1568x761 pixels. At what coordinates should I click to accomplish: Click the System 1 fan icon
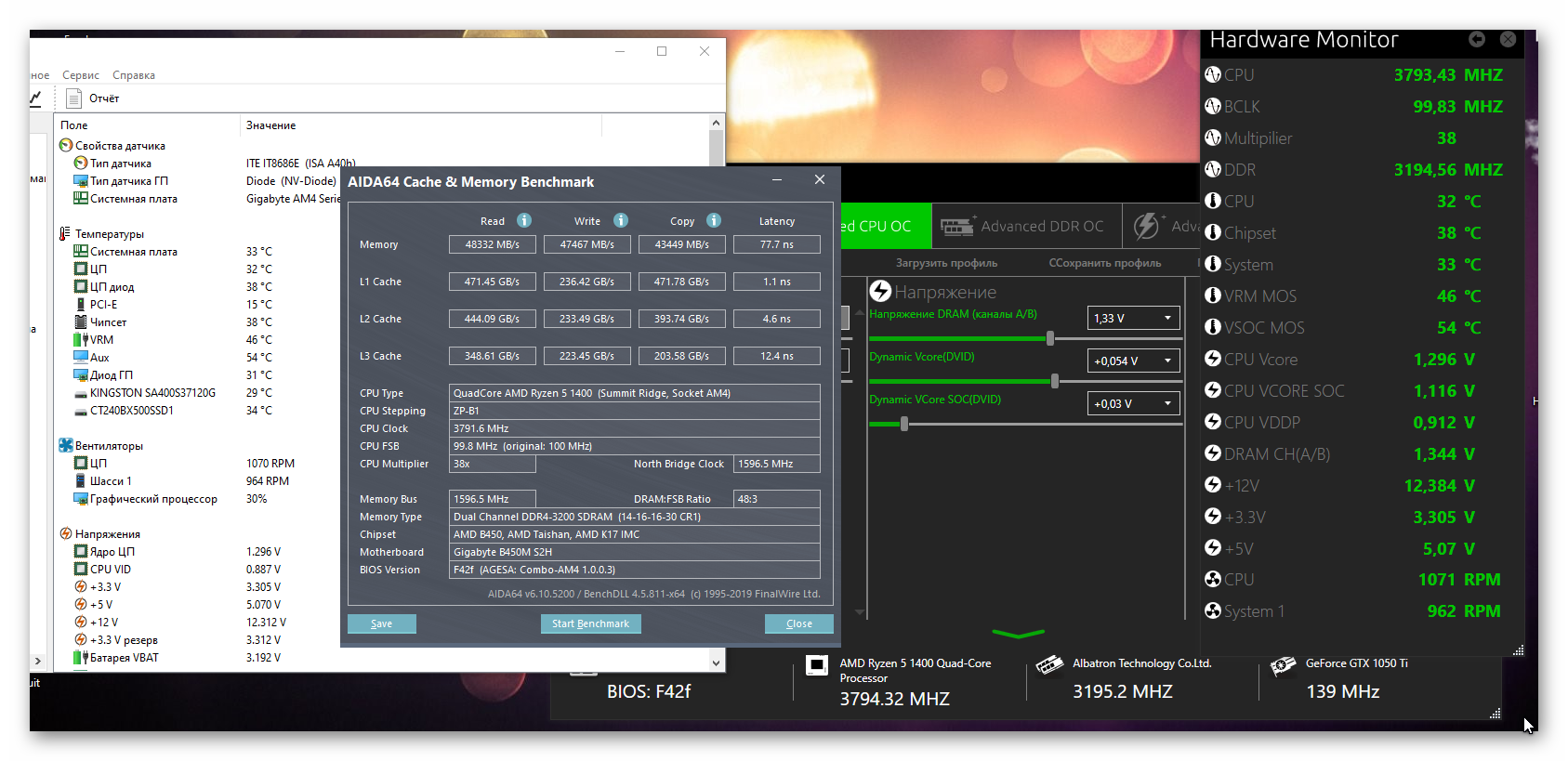[1213, 610]
